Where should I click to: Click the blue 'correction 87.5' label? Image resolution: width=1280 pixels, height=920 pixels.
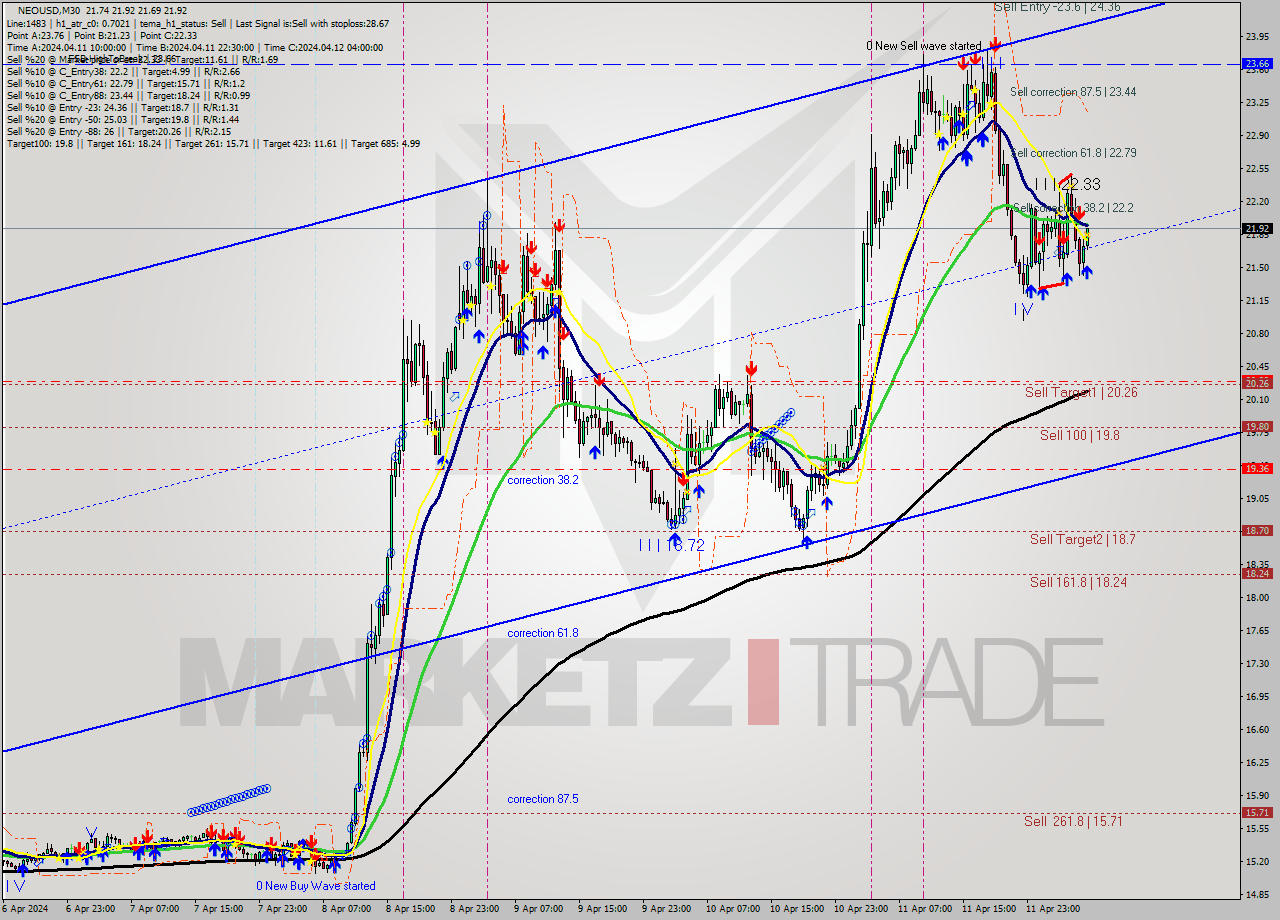coord(542,800)
